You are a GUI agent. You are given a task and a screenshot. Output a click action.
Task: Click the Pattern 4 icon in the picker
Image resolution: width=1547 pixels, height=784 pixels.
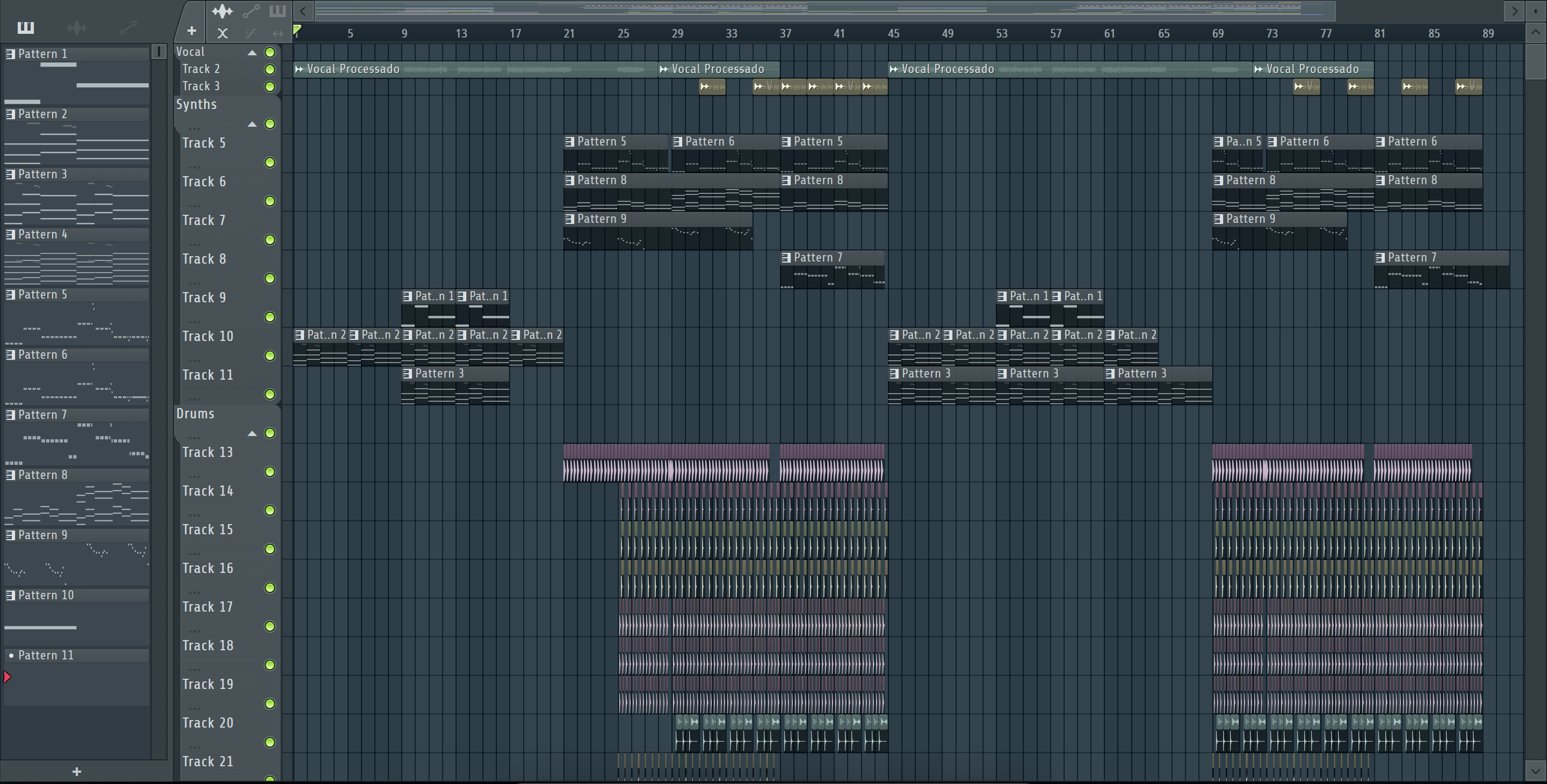tap(10, 235)
